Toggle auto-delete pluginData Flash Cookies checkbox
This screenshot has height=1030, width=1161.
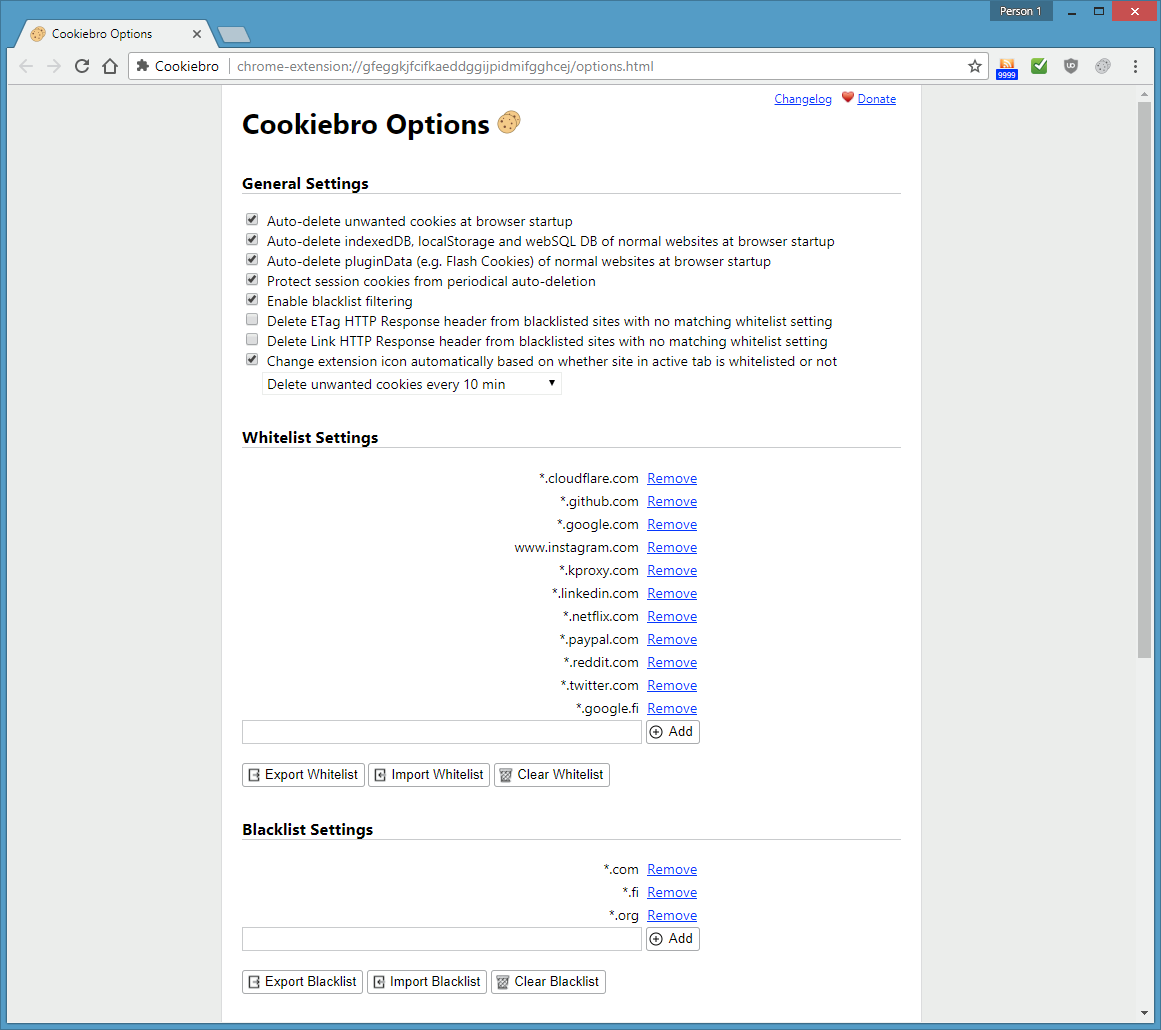pos(252,260)
